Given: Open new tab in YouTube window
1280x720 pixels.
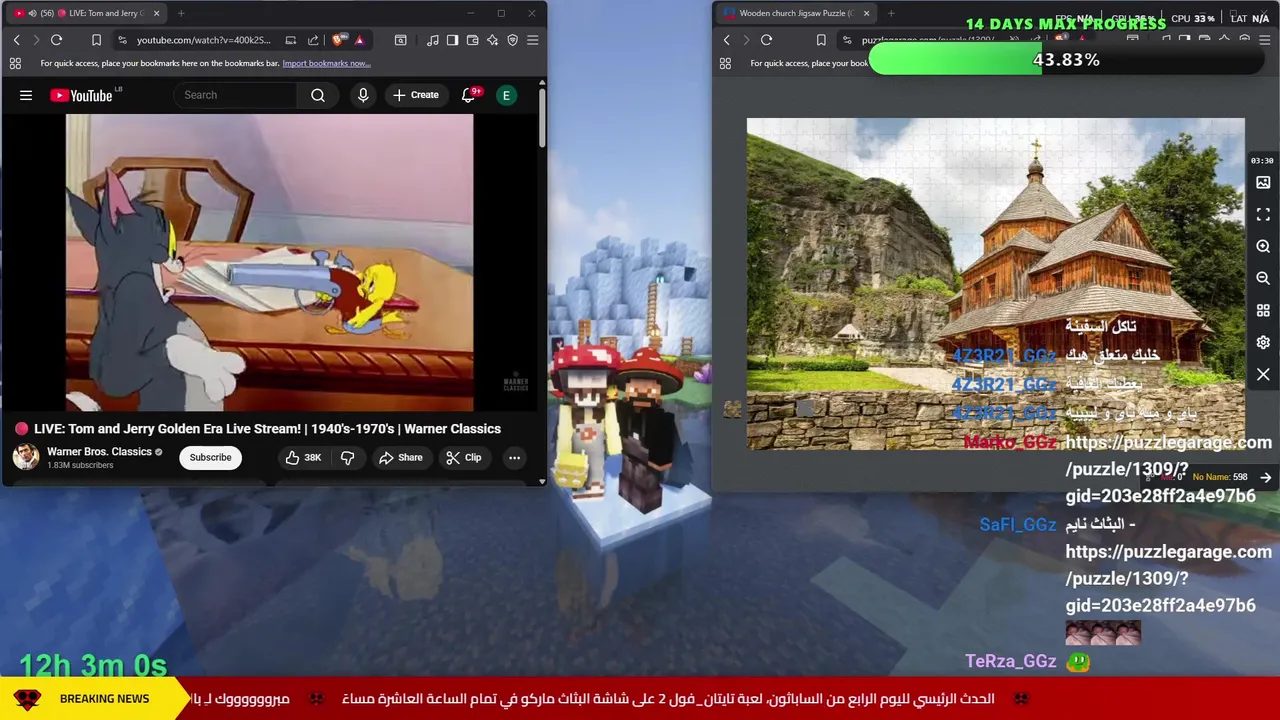Looking at the screenshot, I should 182,13.
